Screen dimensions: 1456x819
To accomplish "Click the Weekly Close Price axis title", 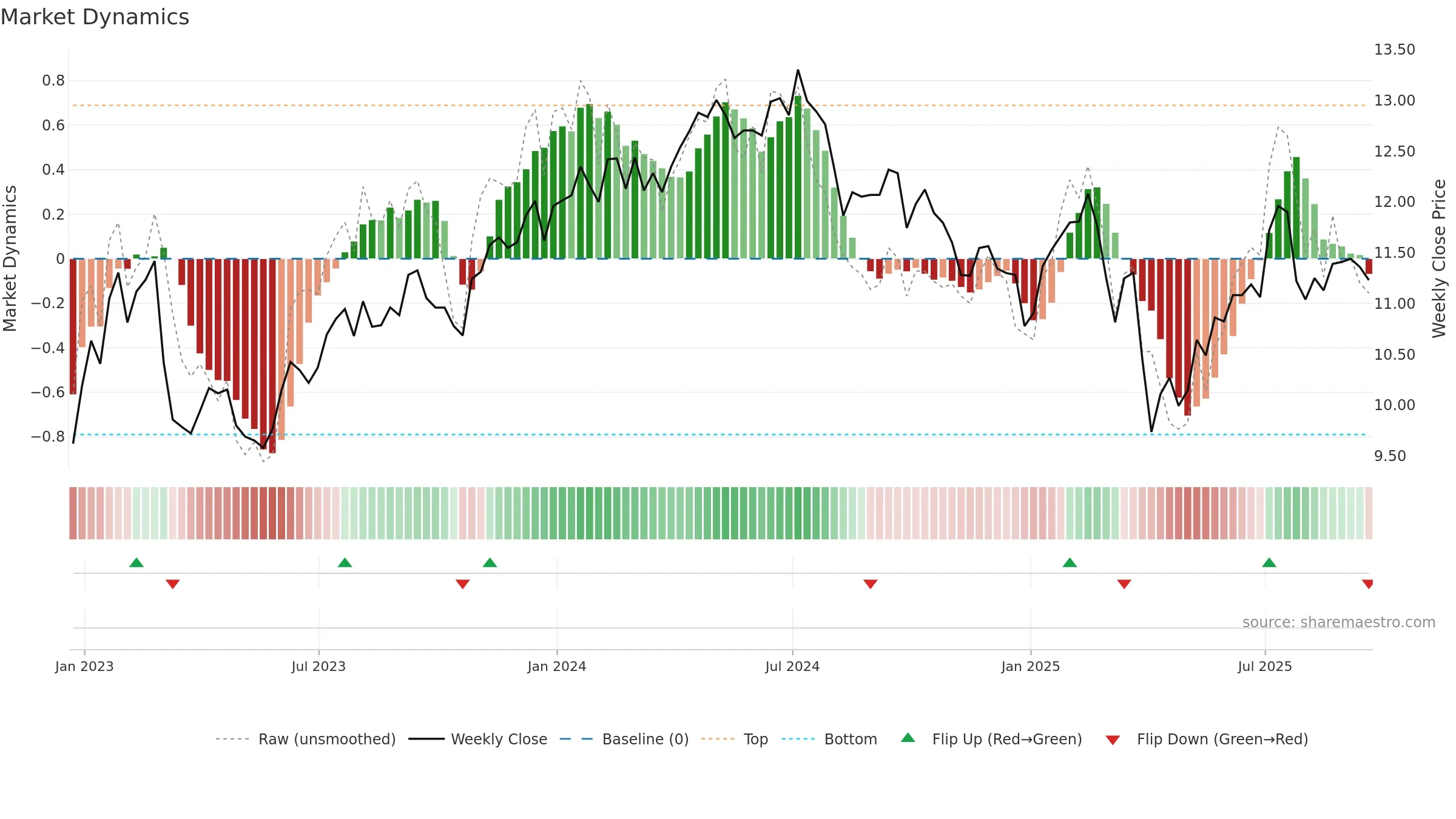I will coord(1439,258).
